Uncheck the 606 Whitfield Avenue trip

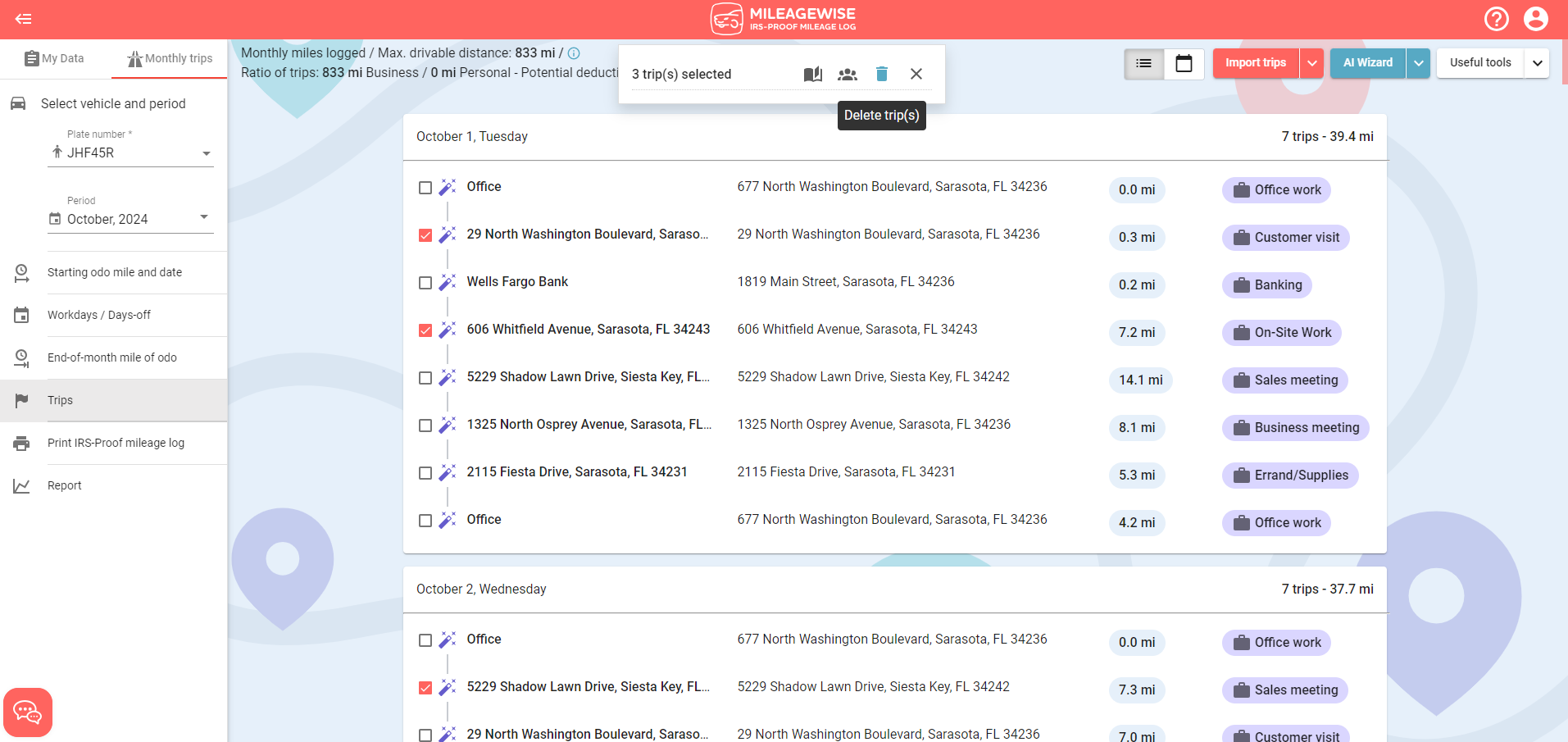(425, 330)
